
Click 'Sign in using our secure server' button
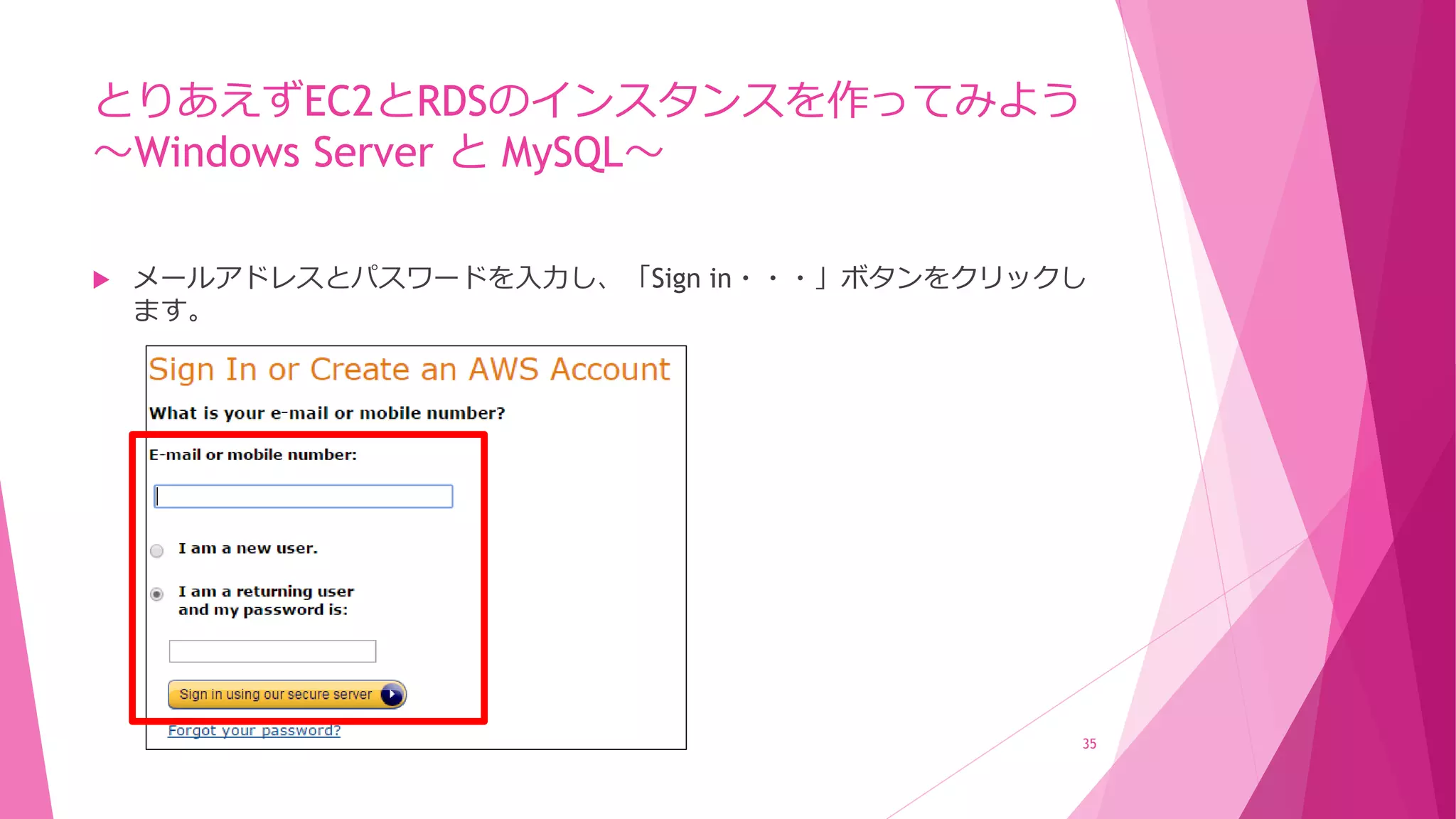[287, 695]
